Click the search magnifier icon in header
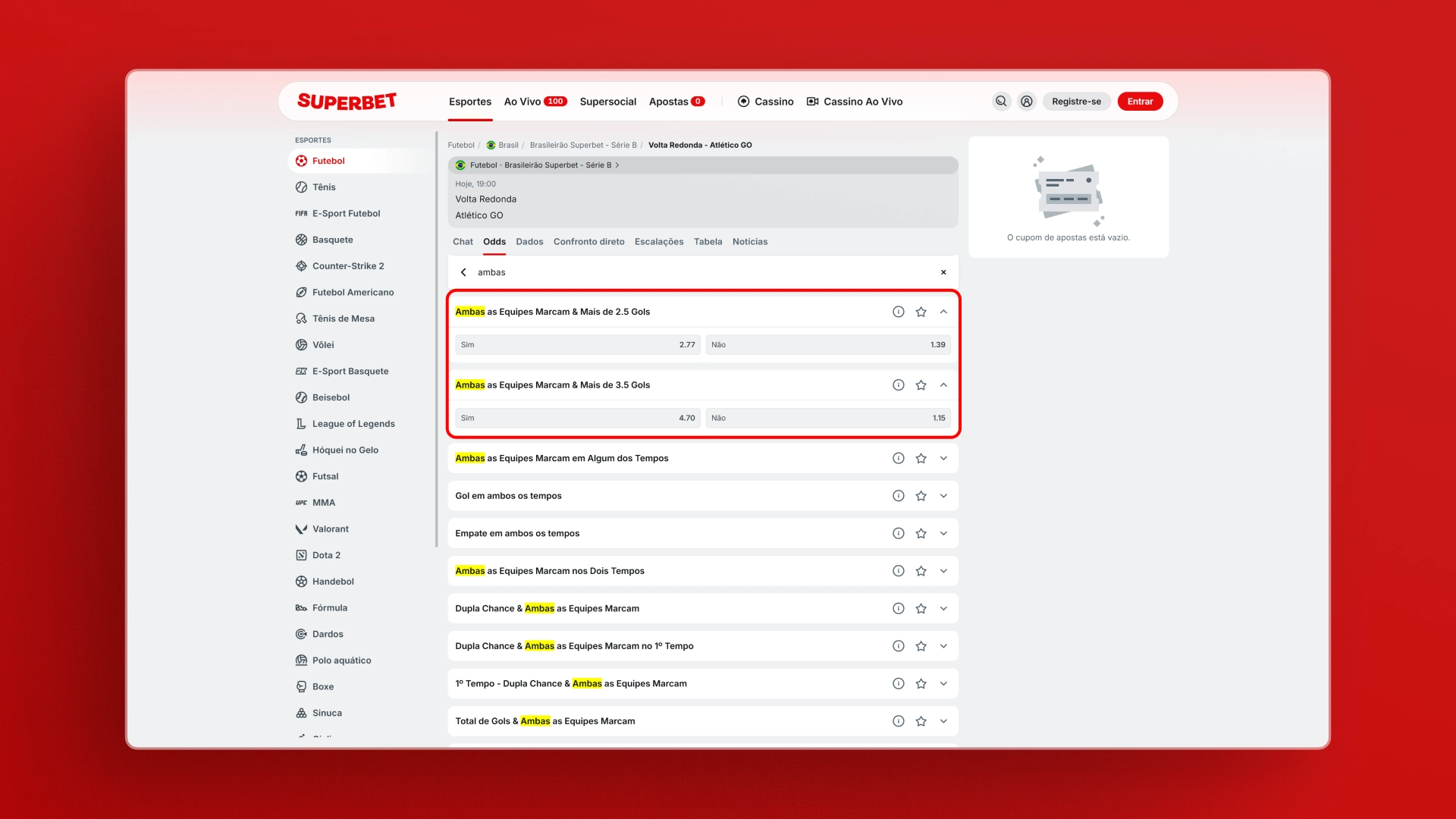The height and width of the screenshot is (819, 1456). 1001,102
